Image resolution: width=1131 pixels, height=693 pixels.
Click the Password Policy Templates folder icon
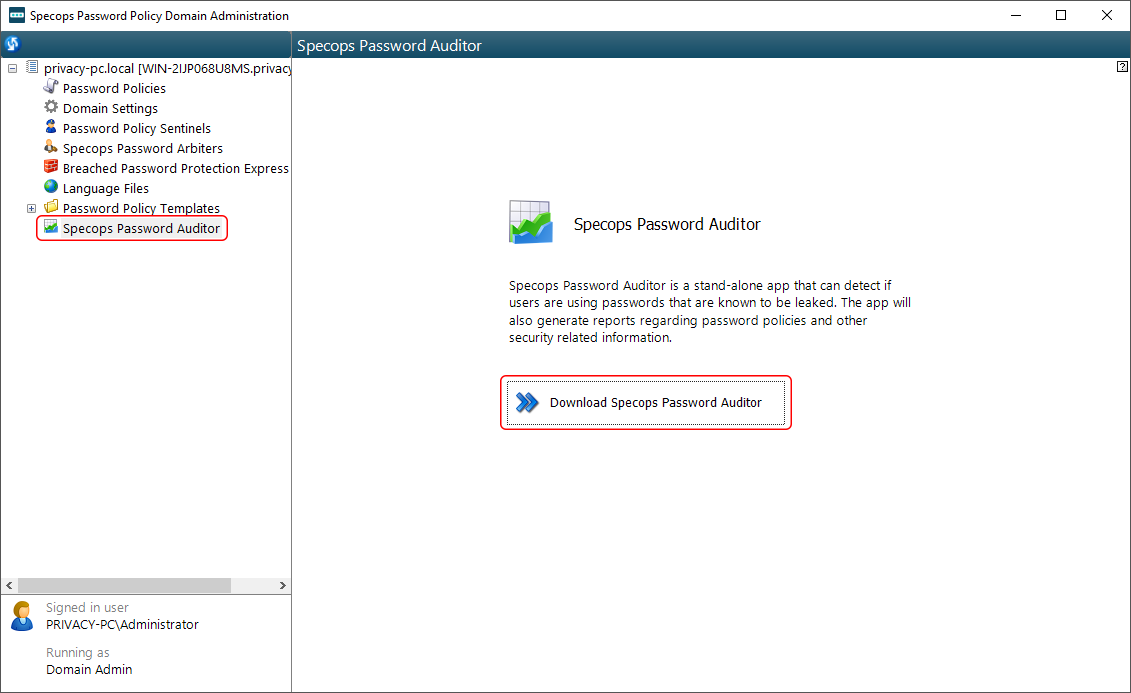click(50, 207)
